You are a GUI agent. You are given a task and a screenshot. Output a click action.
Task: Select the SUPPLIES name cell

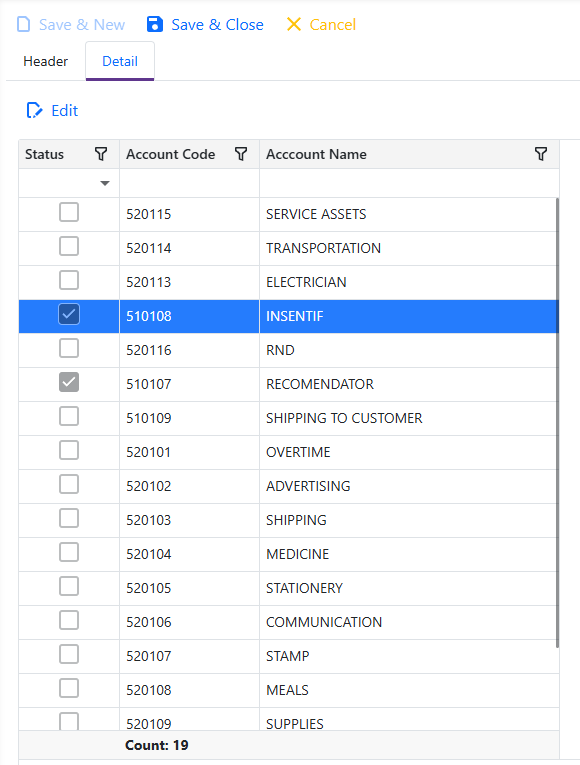click(x=408, y=720)
